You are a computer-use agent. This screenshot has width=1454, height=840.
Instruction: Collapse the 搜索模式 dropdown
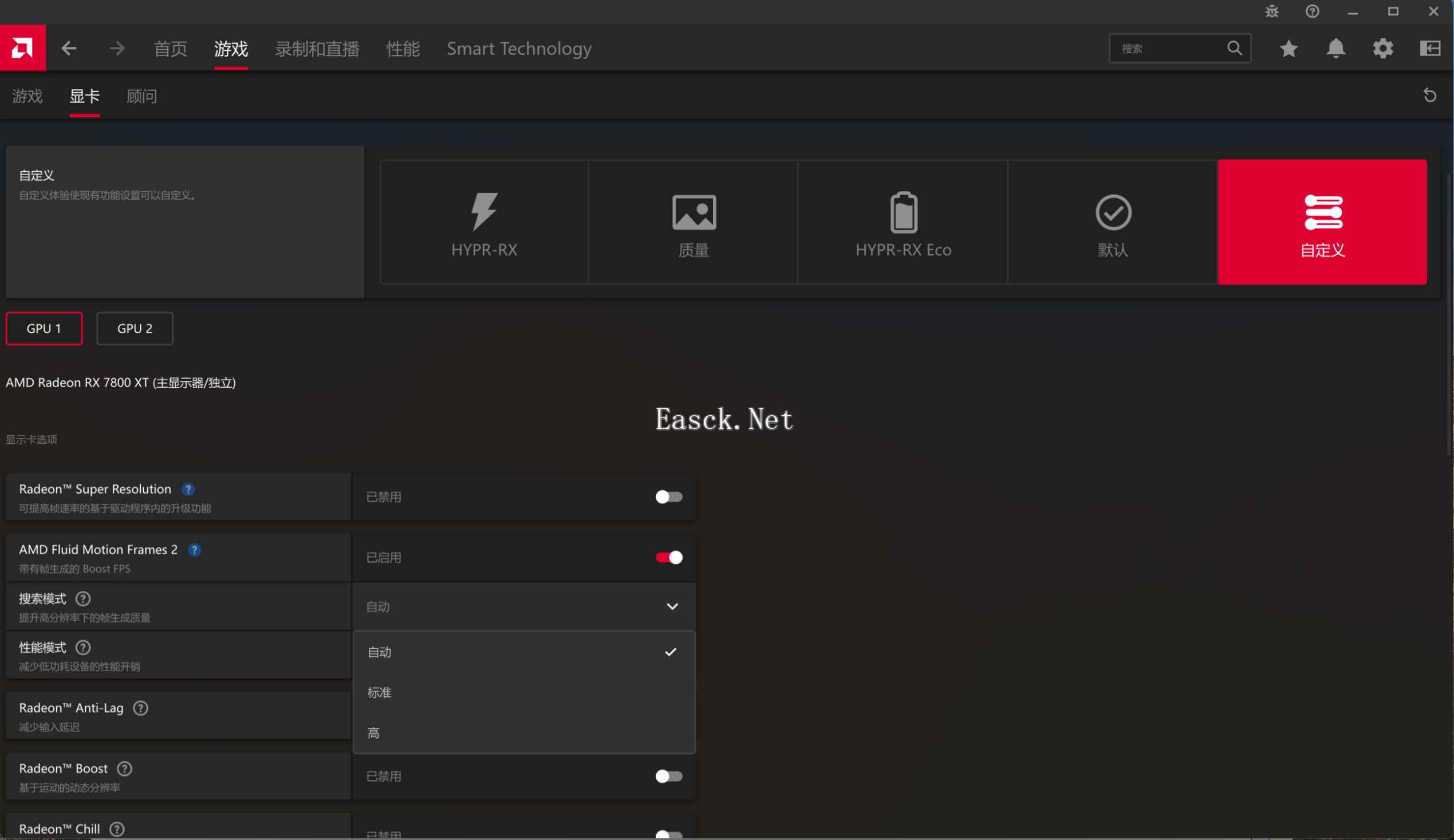(x=524, y=607)
